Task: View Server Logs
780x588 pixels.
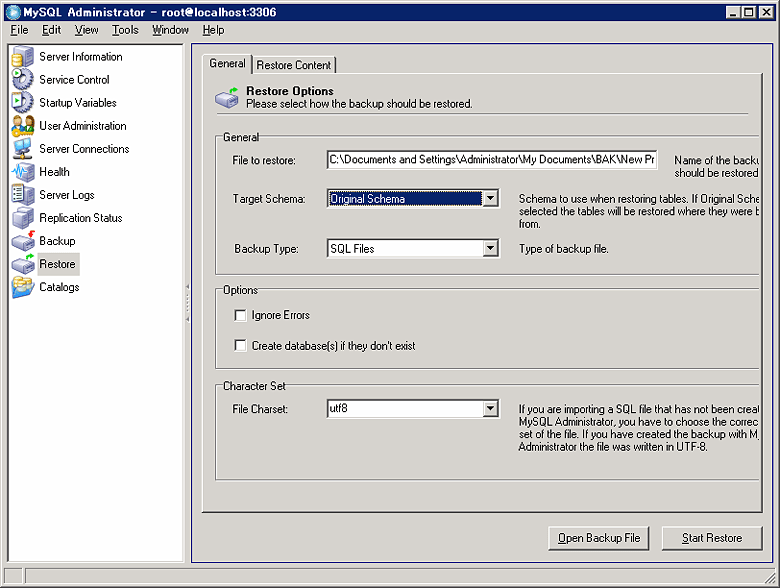Action: pos(67,195)
